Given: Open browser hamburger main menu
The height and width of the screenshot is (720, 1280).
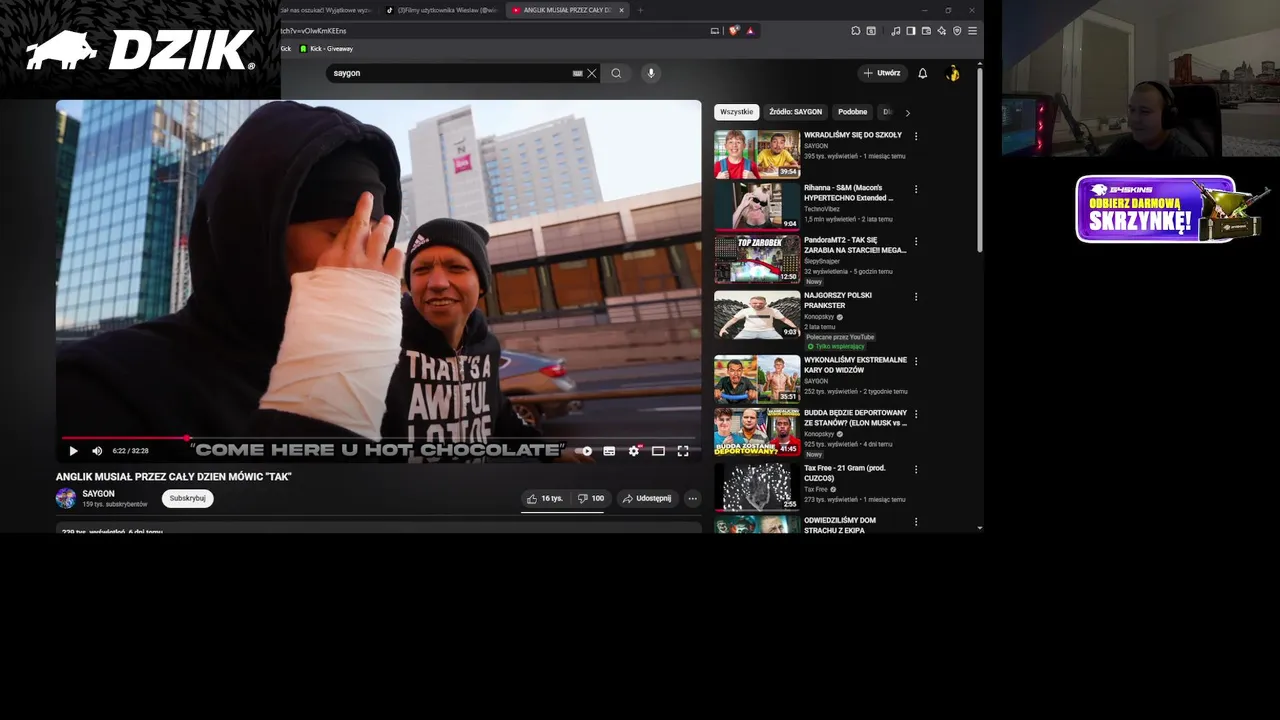Looking at the screenshot, I should [972, 31].
